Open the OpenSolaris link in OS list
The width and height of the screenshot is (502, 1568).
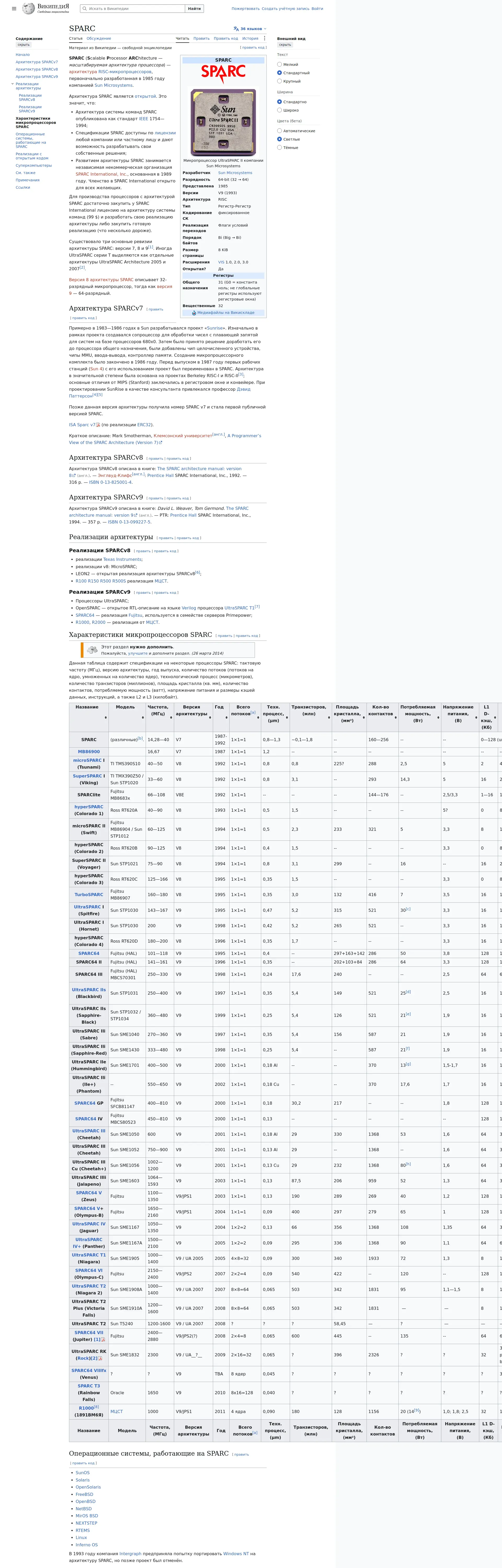pyautogui.click(x=88, y=1487)
